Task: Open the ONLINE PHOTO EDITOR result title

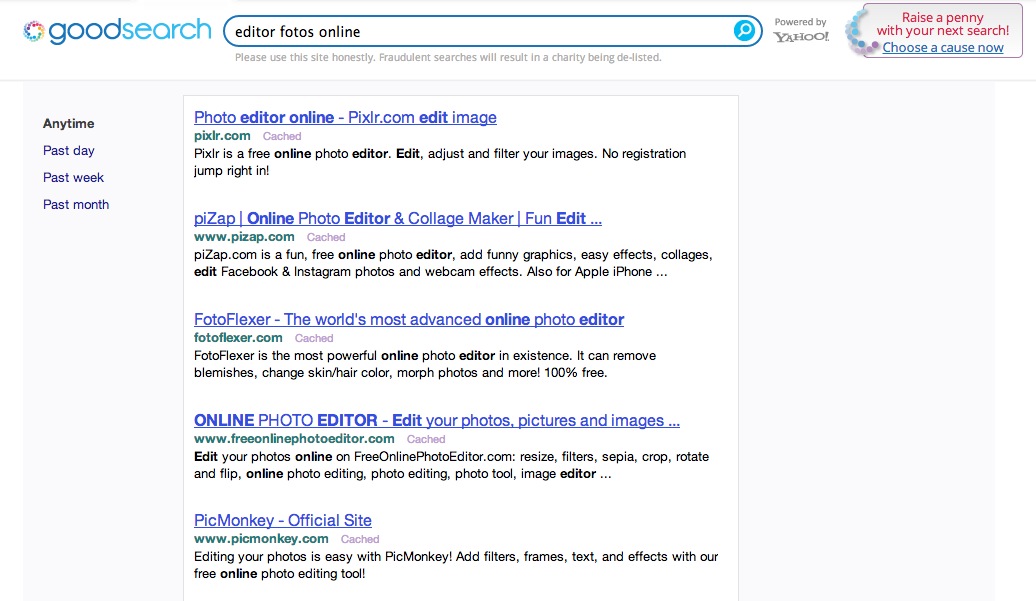Action: 437,421
